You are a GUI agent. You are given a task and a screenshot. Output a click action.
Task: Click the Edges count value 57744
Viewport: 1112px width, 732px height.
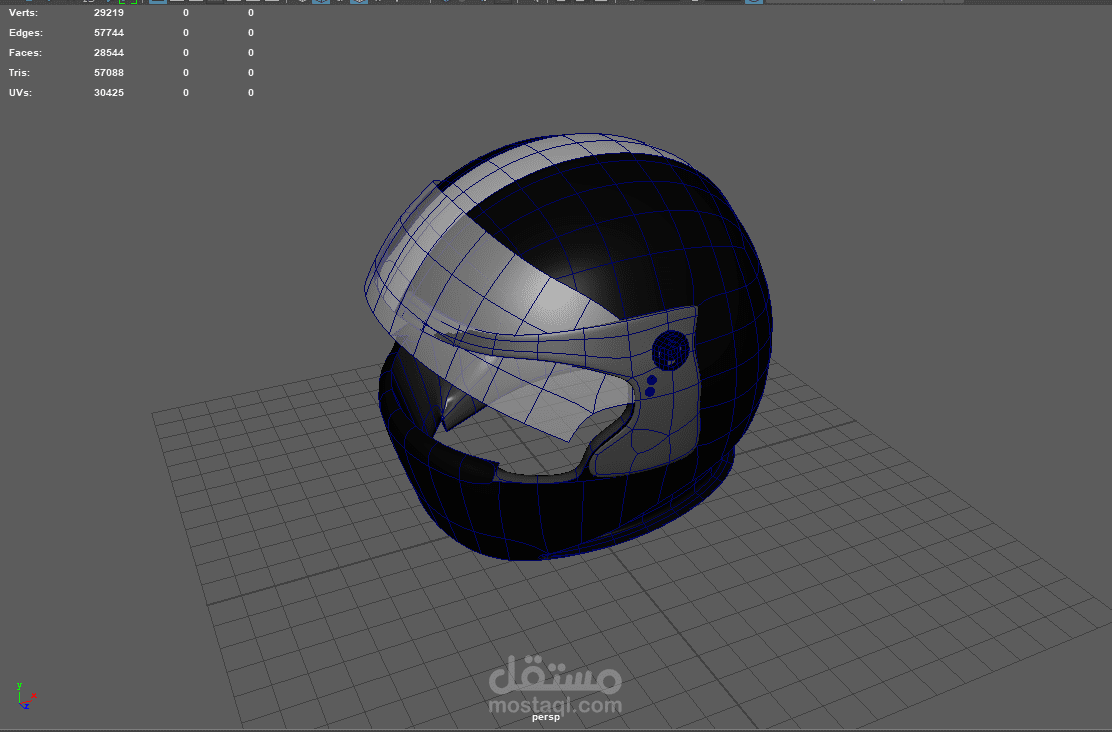[109, 33]
